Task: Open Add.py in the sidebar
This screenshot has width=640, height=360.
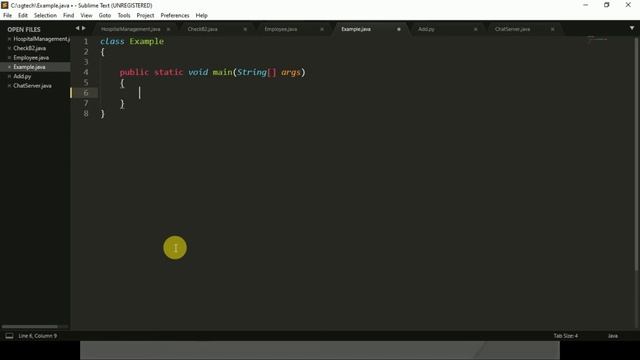Action: [x=22, y=76]
